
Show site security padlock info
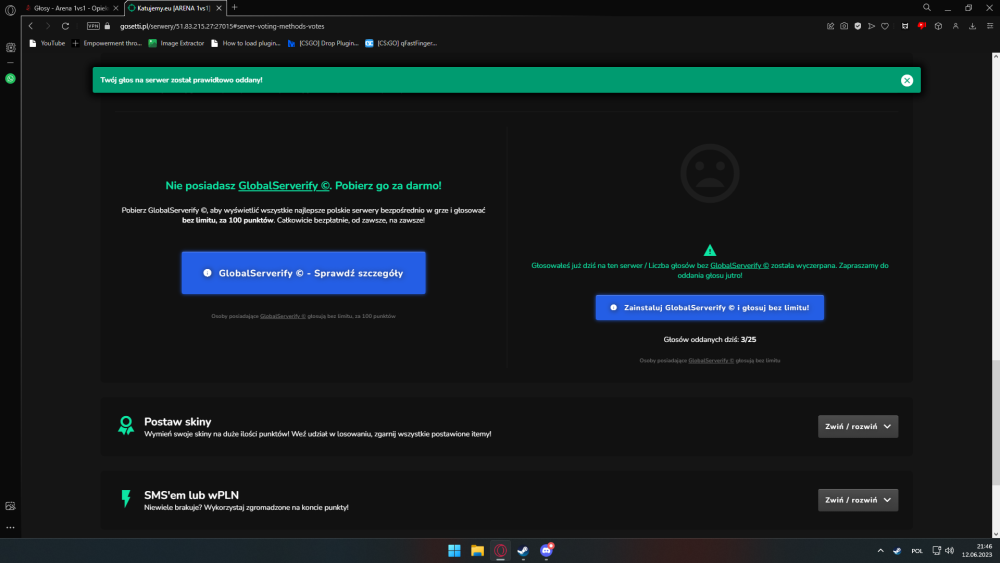click(x=107, y=26)
